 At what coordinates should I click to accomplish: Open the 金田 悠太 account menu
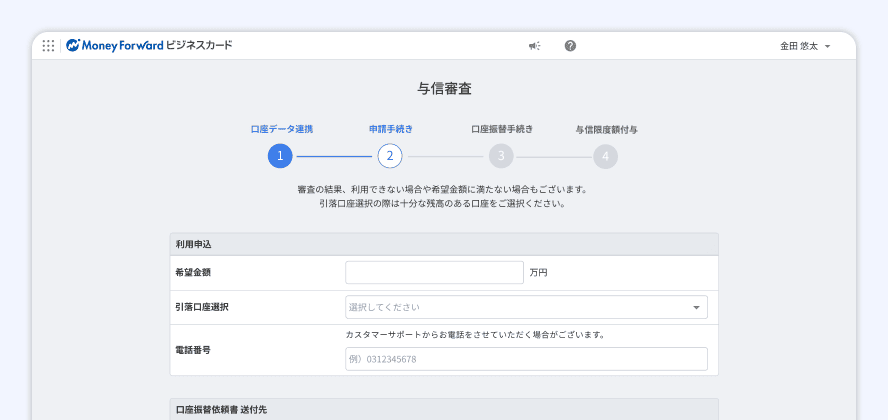point(805,46)
